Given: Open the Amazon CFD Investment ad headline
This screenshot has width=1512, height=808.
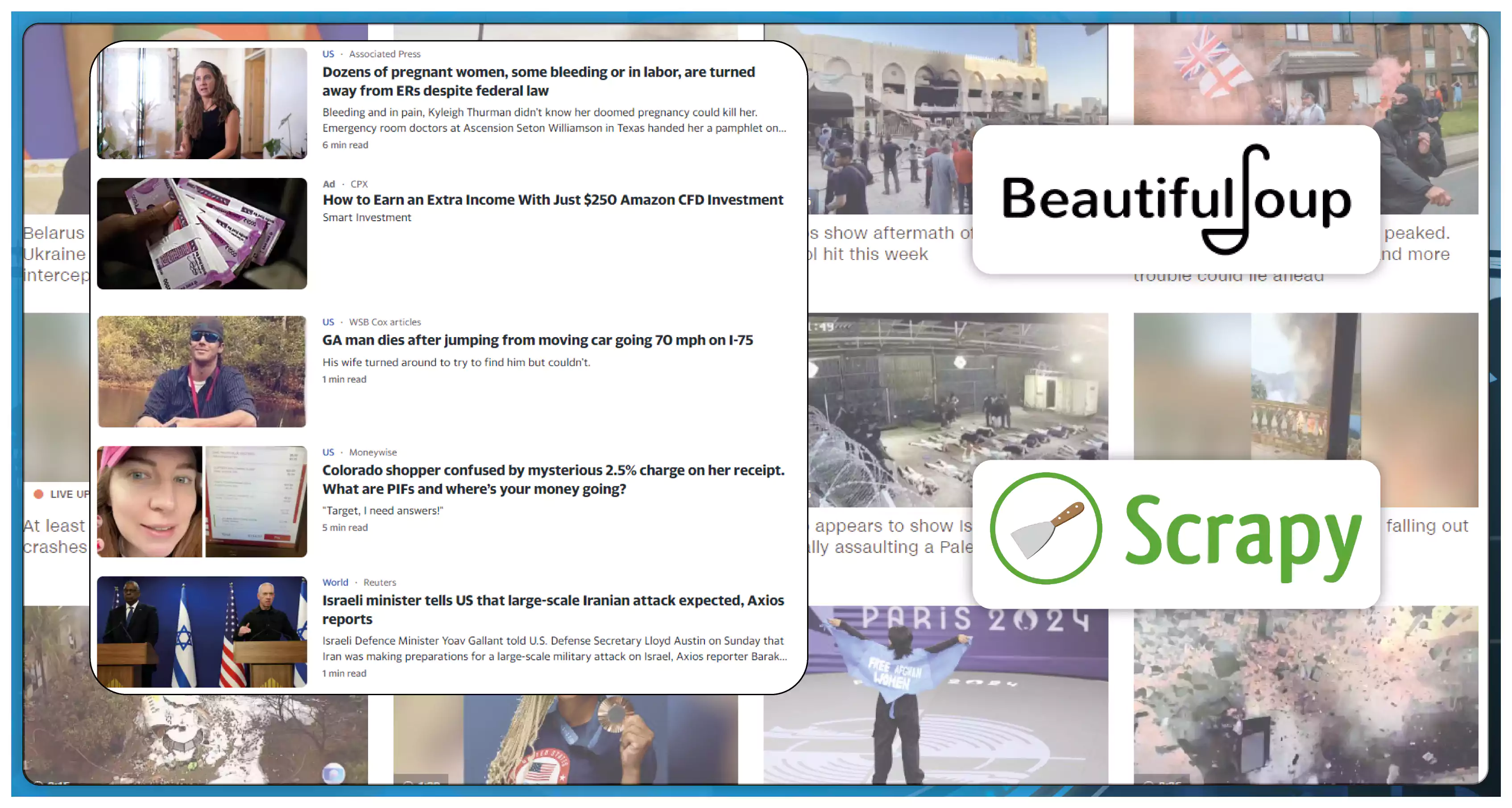Looking at the screenshot, I should click(x=553, y=199).
